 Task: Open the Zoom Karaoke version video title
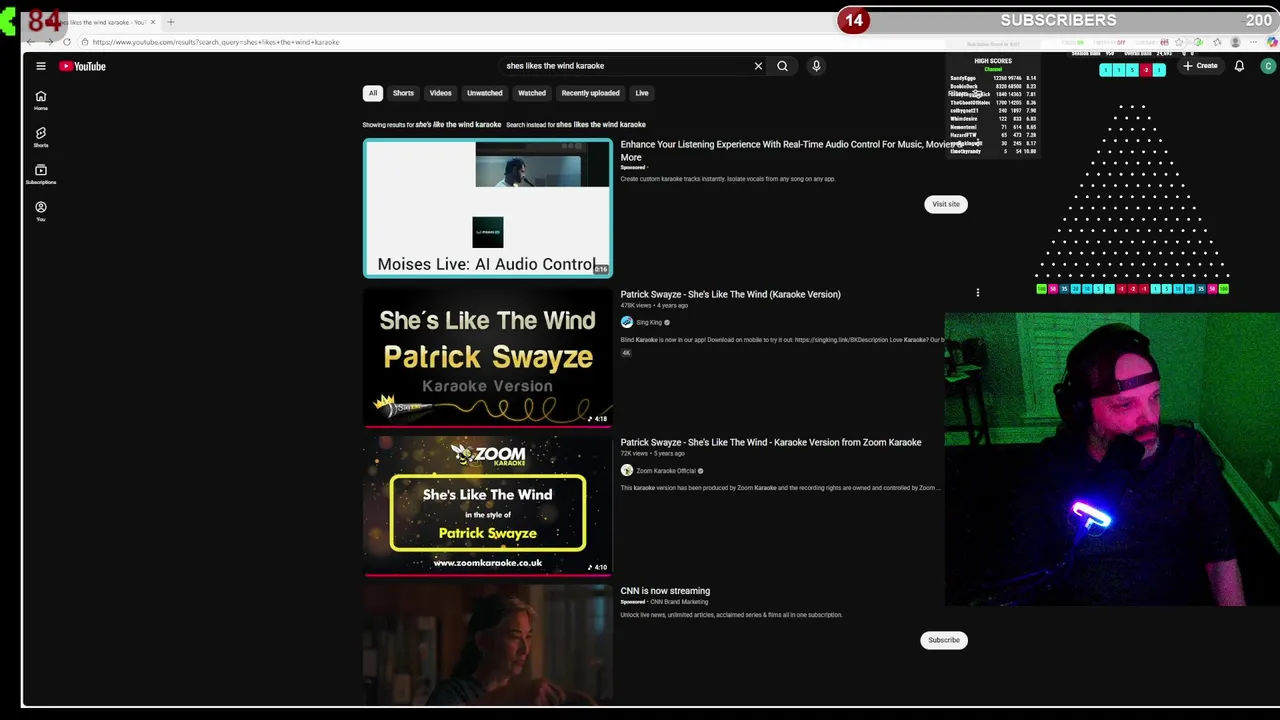[770, 442]
